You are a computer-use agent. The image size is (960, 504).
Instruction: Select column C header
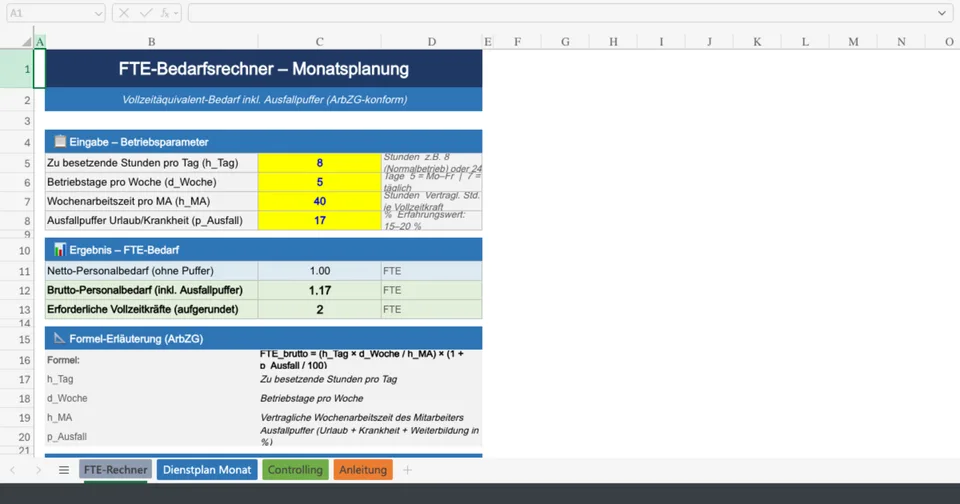pyautogui.click(x=319, y=42)
